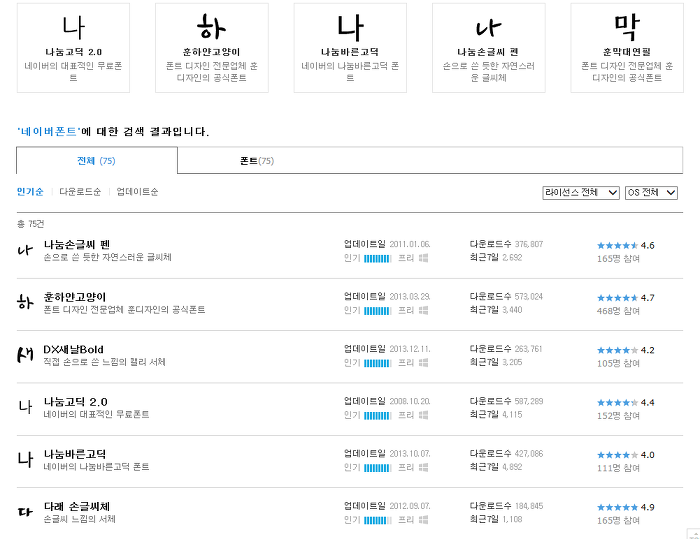Open the 나눔바른고딕 title in results list

[x=75, y=454]
